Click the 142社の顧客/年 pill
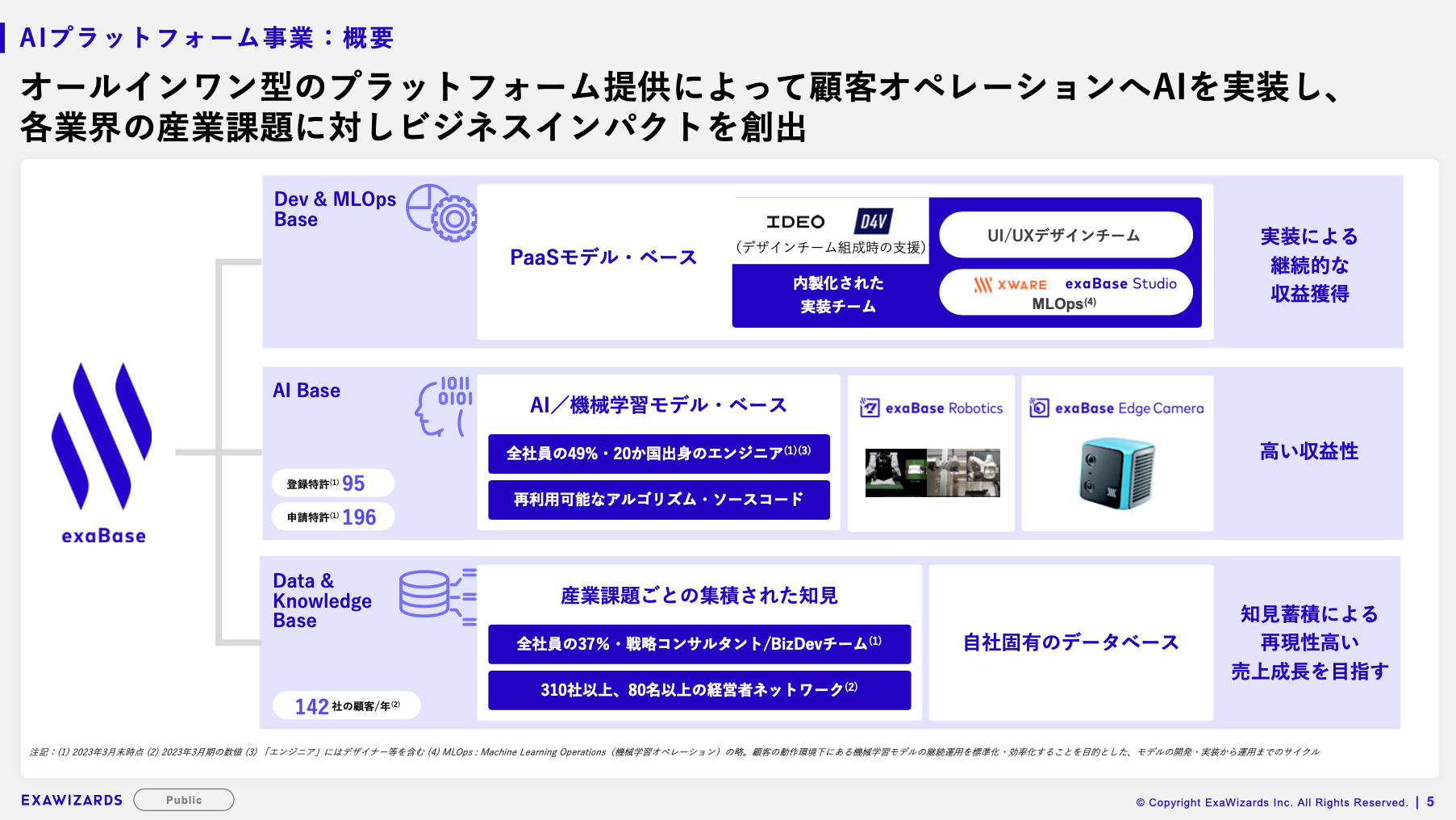 (347, 706)
